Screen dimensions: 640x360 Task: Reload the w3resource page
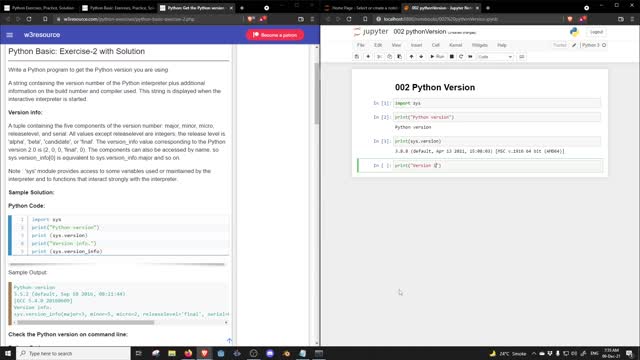click(29, 19)
